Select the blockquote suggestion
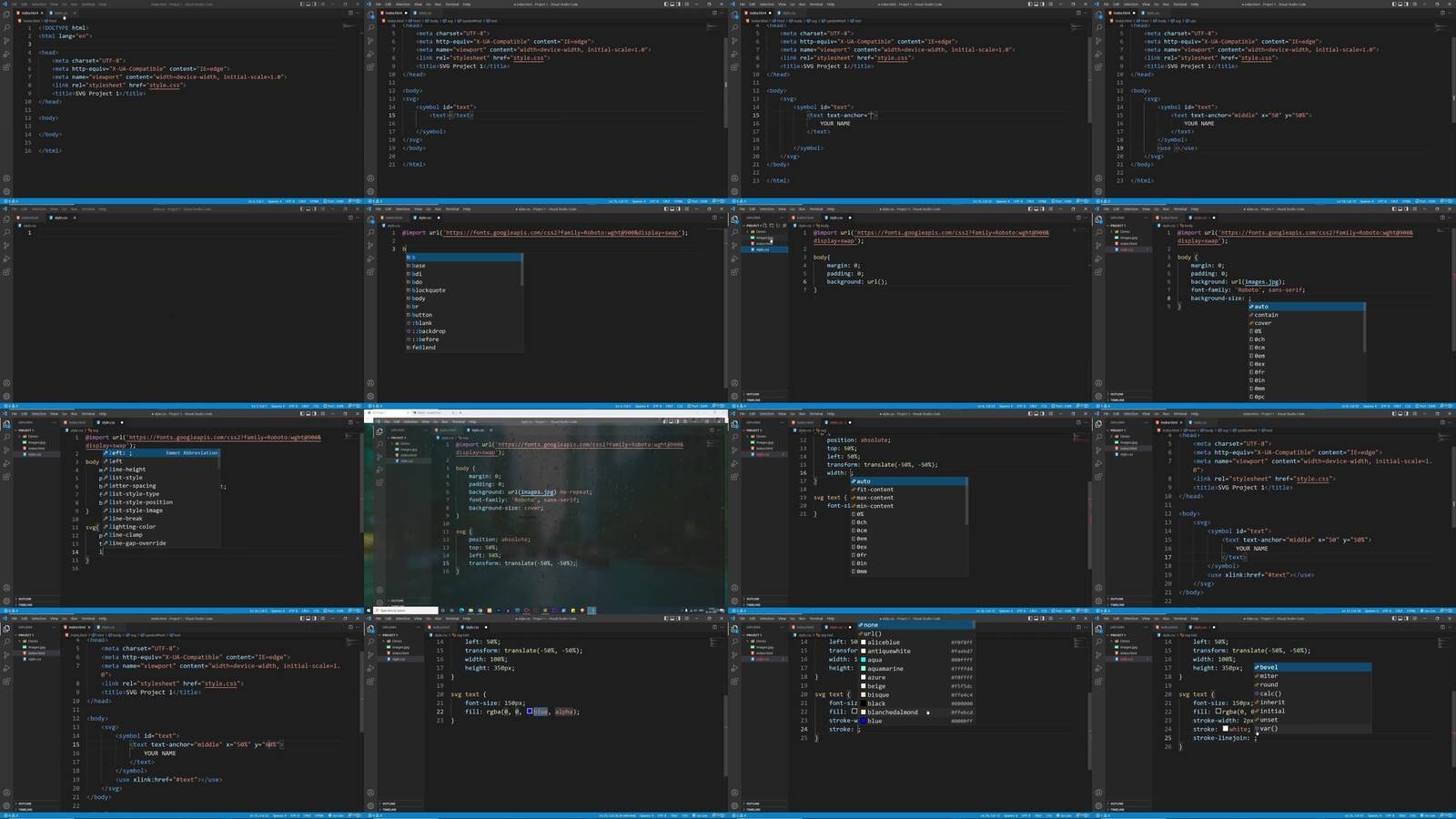1456x819 pixels. coord(464,290)
